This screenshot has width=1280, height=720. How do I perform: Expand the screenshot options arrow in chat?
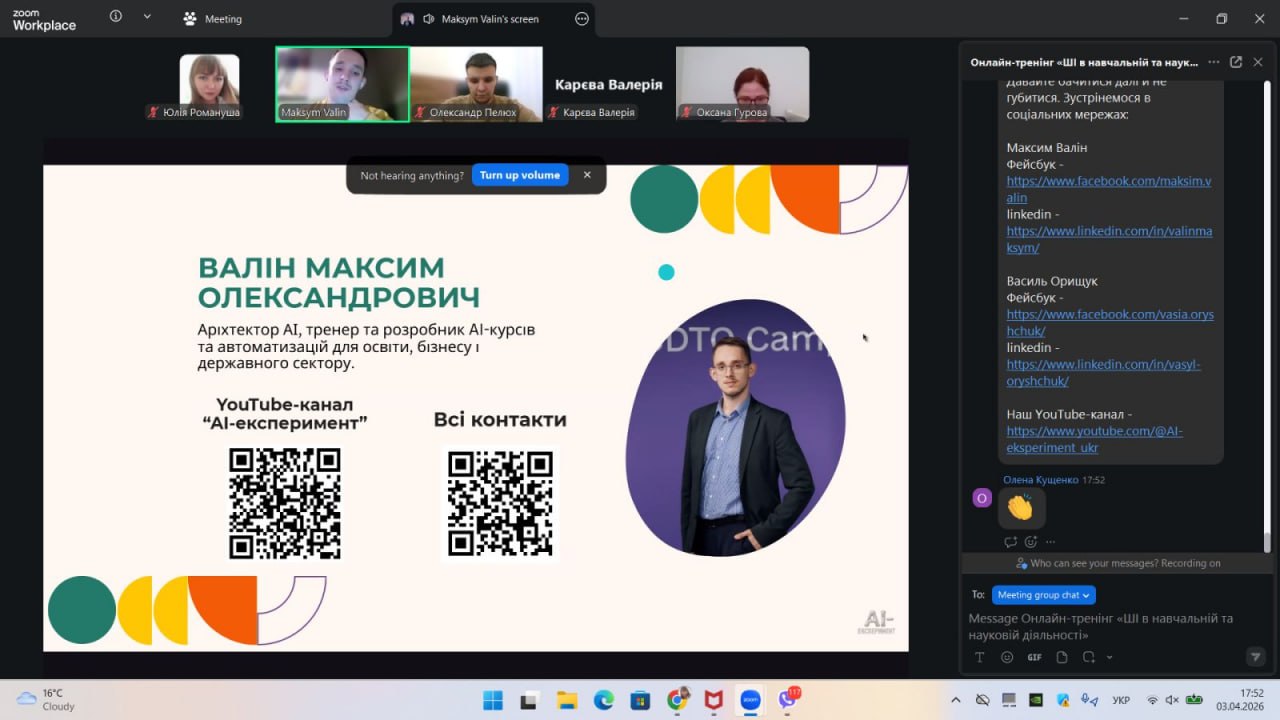point(1109,657)
